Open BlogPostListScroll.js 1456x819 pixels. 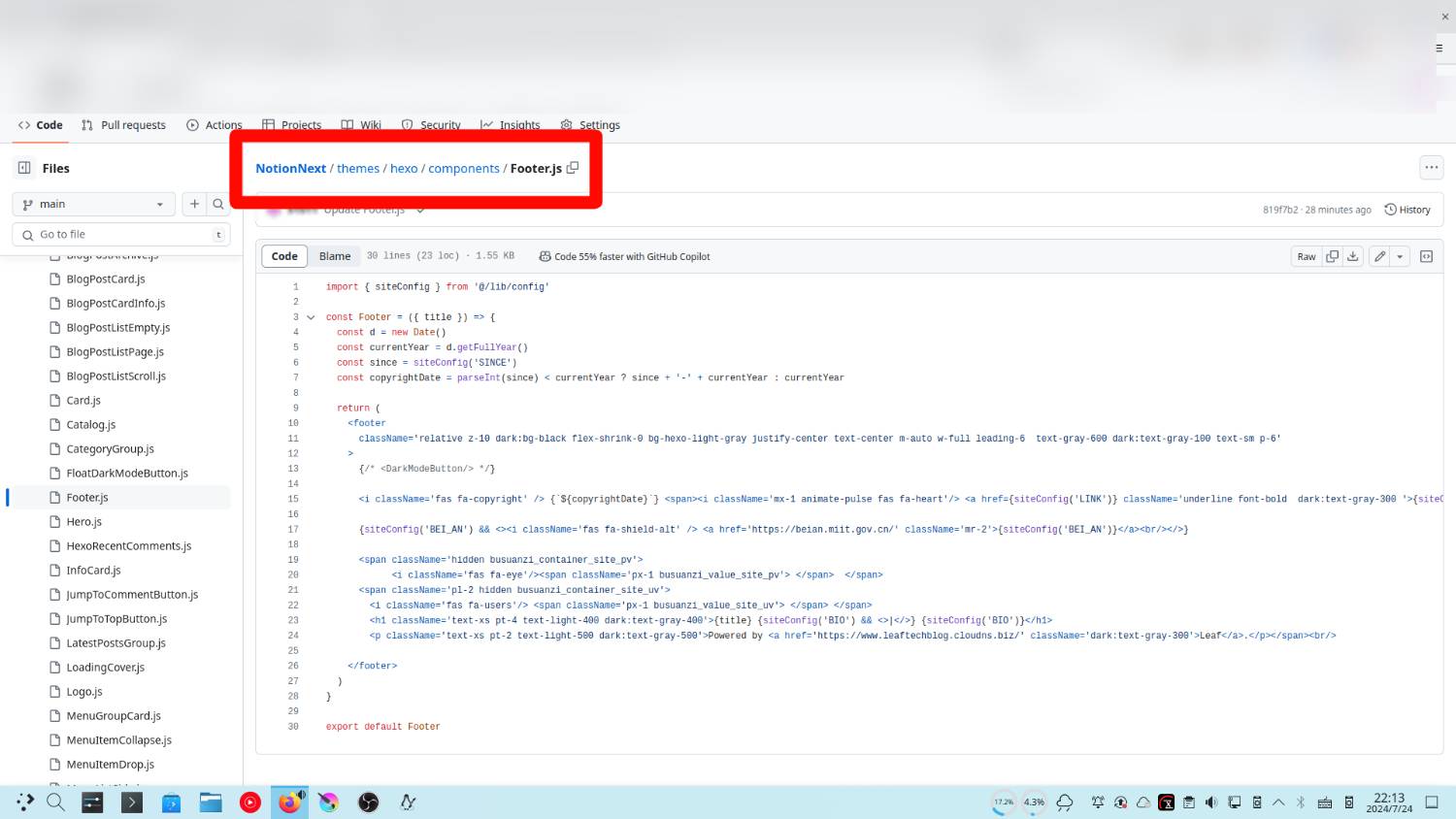click(116, 376)
